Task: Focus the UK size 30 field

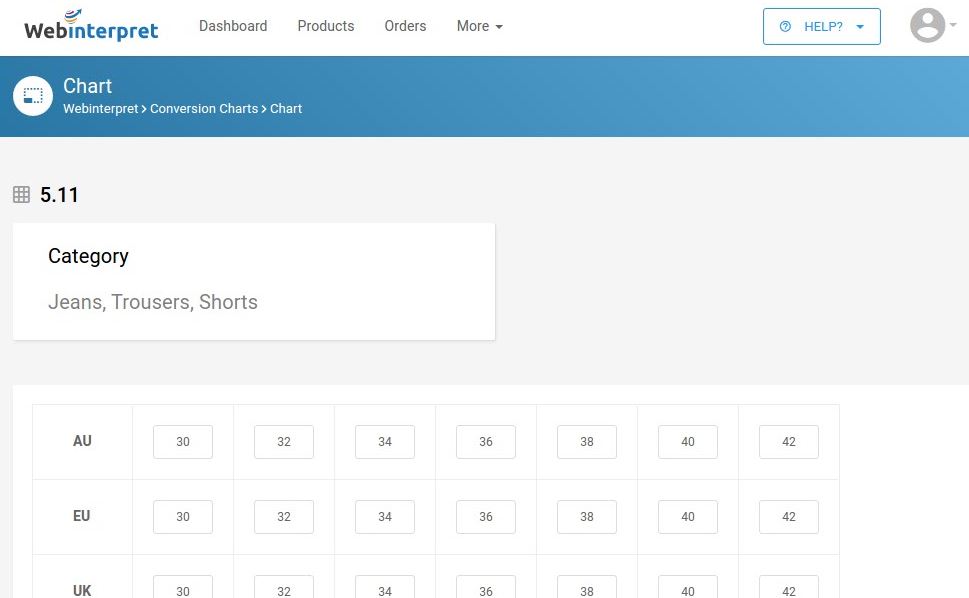Action: coord(183,587)
